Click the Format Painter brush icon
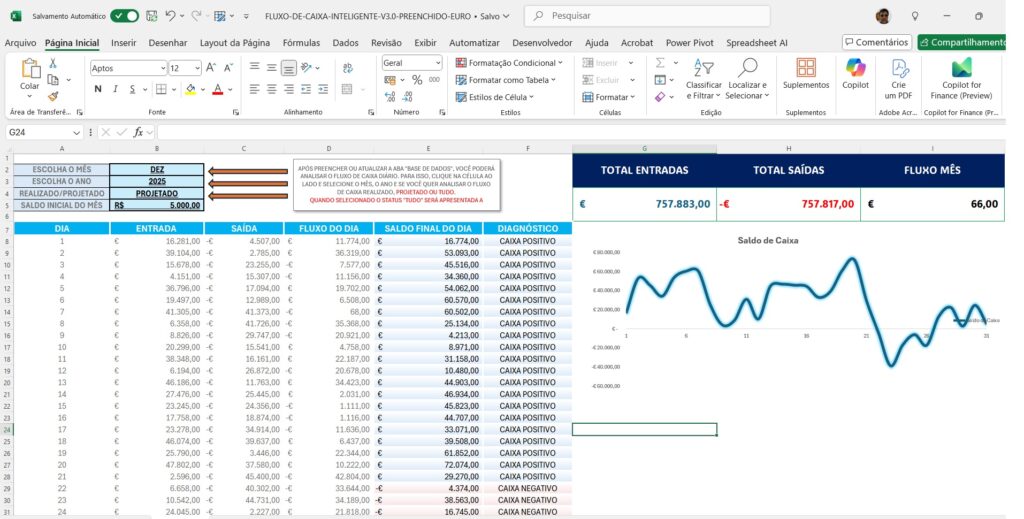Screen dimensions: 1024x519 coord(53,95)
